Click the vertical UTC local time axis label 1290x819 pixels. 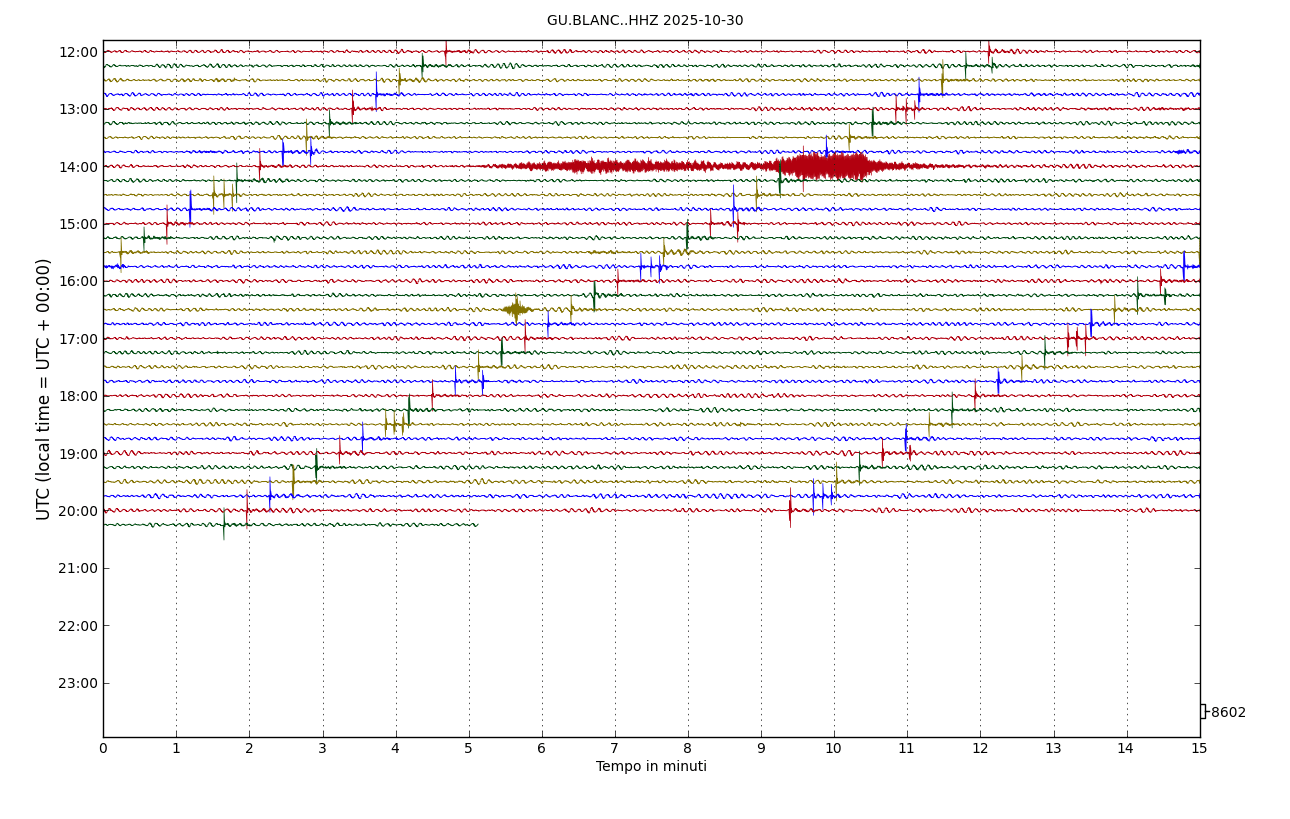coord(44,389)
